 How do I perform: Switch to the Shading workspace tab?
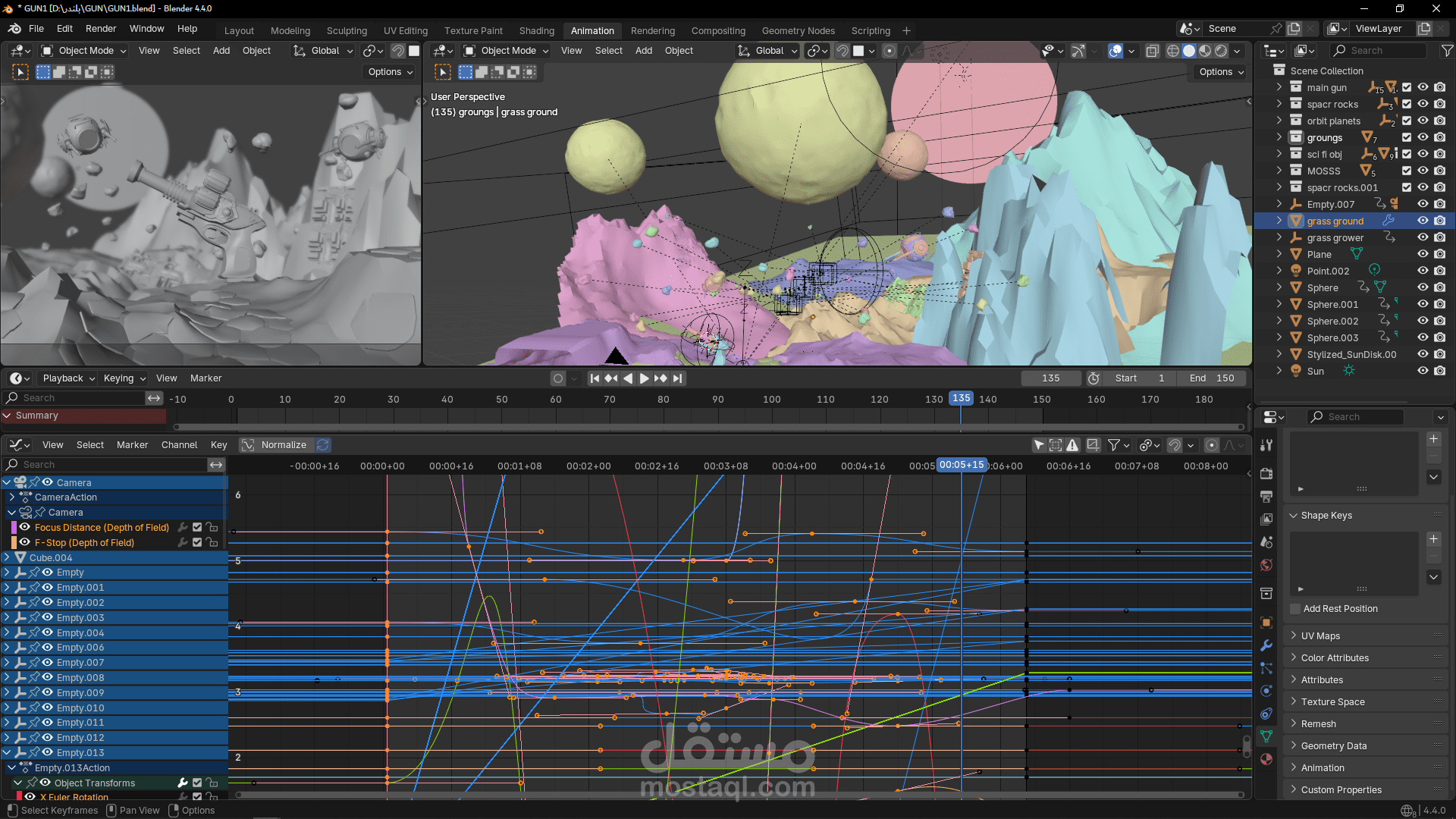(536, 31)
